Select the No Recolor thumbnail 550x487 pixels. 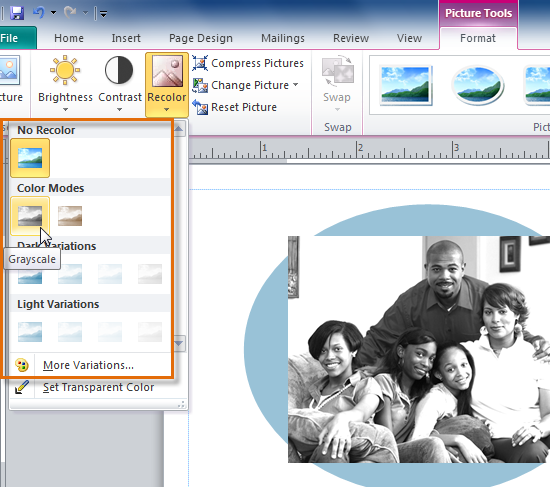click(x=30, y=158)
